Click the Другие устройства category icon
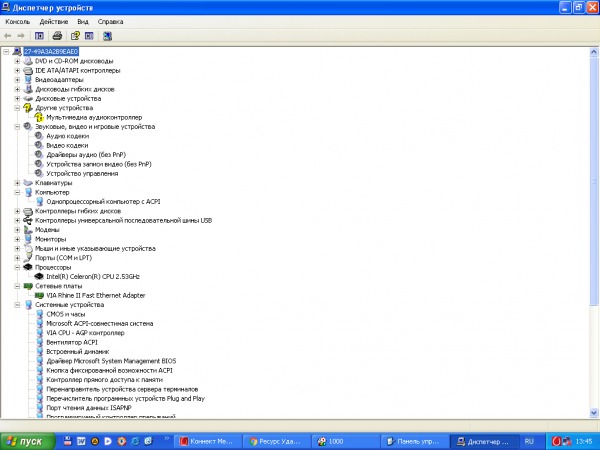Viewport: 600px width, 450px height. [x=28, y=108]
